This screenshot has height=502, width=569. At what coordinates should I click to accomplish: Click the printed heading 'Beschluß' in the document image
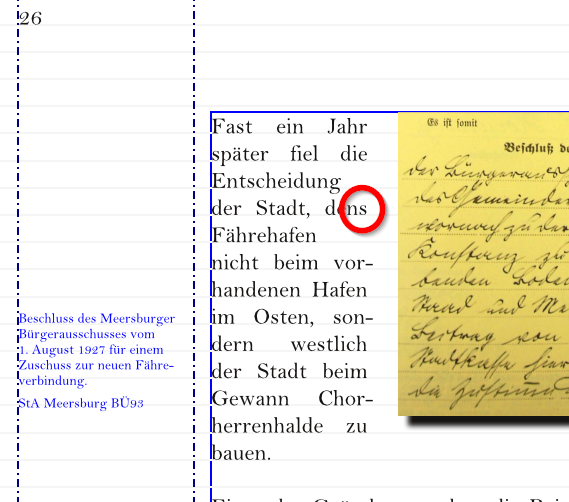(529, 148)
